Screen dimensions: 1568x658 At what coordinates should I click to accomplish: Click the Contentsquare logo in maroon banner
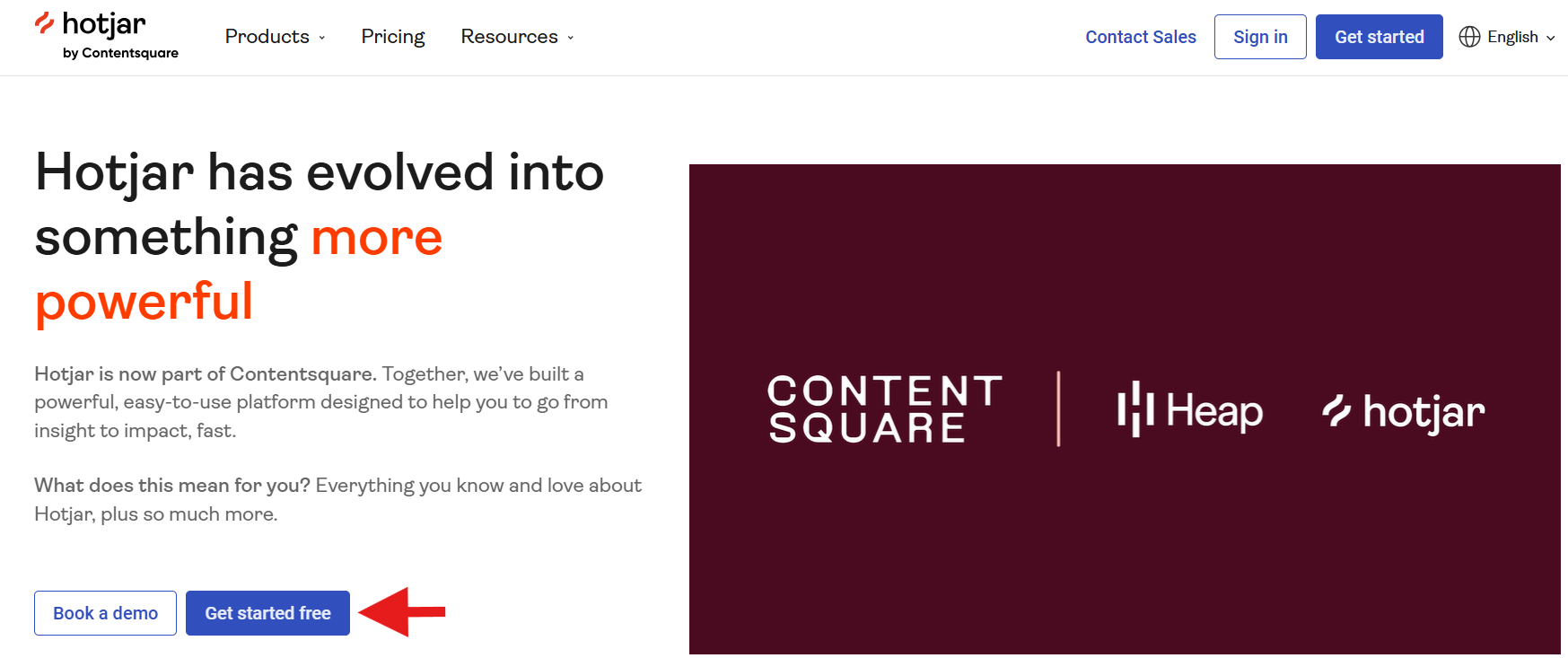[x=884, y=409]
